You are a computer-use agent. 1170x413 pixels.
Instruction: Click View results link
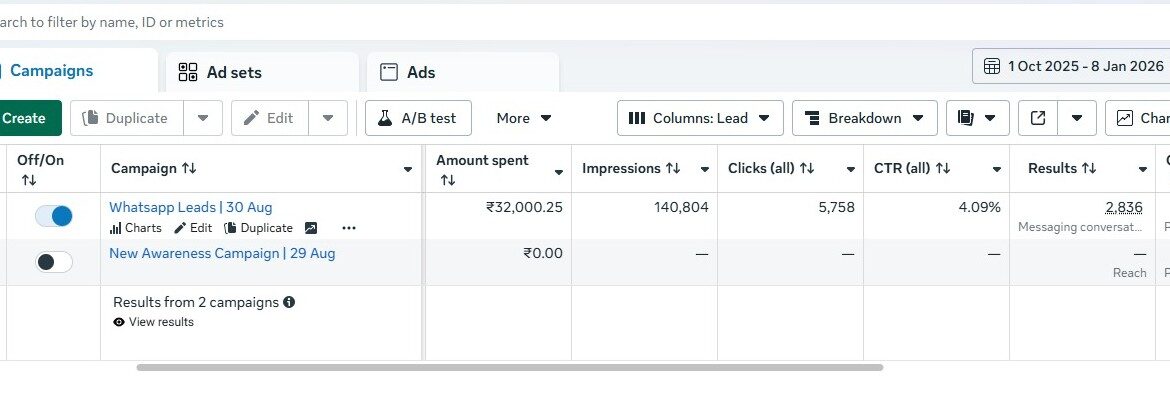coord(153,322)
